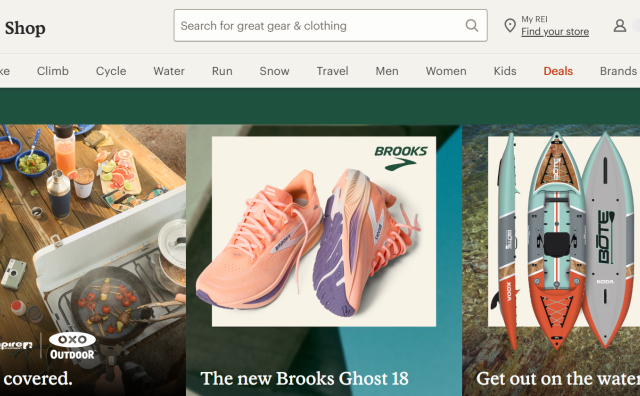Click the My REI label

coord(534,19)
